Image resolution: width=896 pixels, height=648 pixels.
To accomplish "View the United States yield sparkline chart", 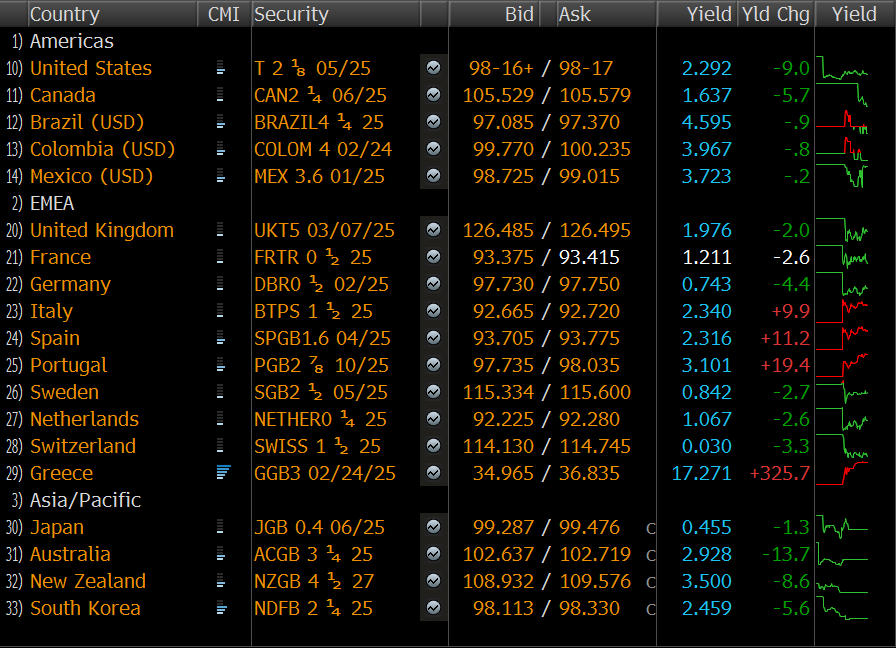I will coord(842,68).
